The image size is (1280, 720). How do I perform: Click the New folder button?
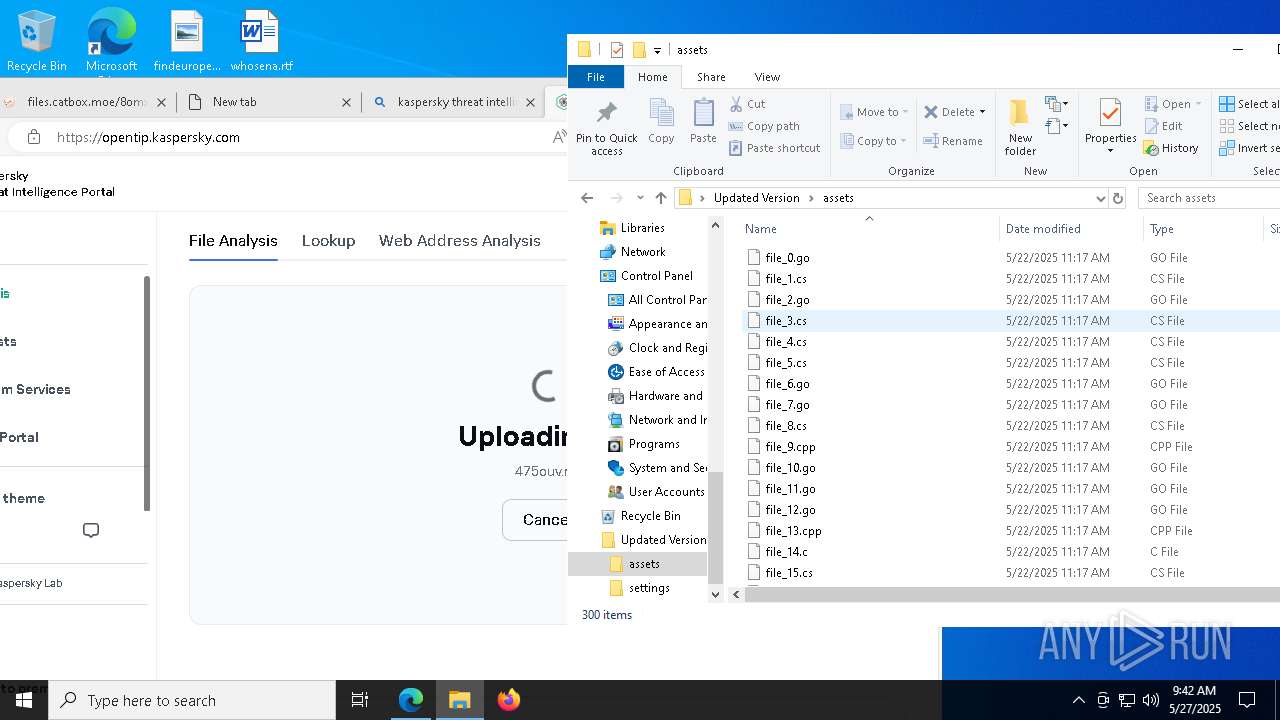pos(1020,128)
